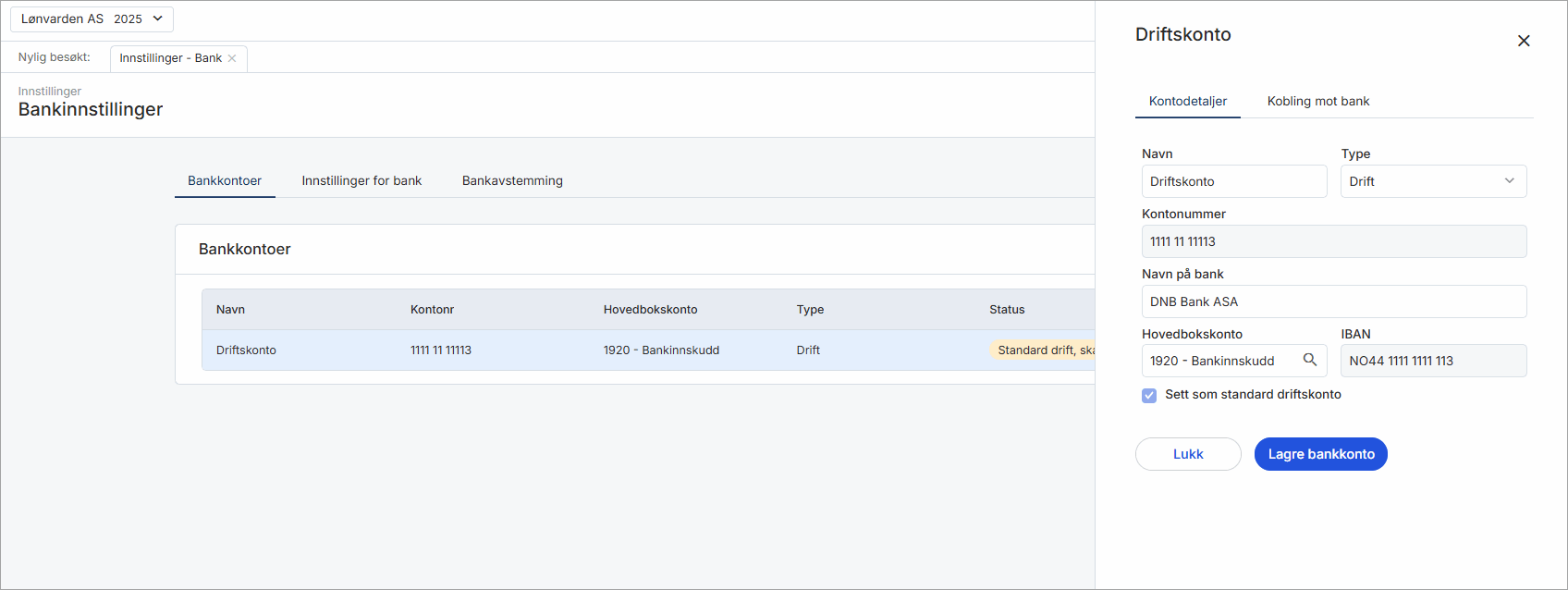Close the Driftskonto side panel
Viewport: 1568px width, 590px height.
pyautogui.click(x=1524, y=41)
